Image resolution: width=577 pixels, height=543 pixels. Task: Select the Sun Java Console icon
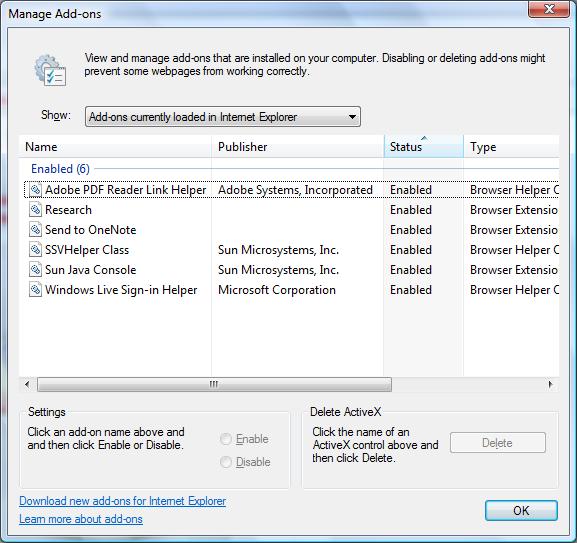(x=35, y=270)
